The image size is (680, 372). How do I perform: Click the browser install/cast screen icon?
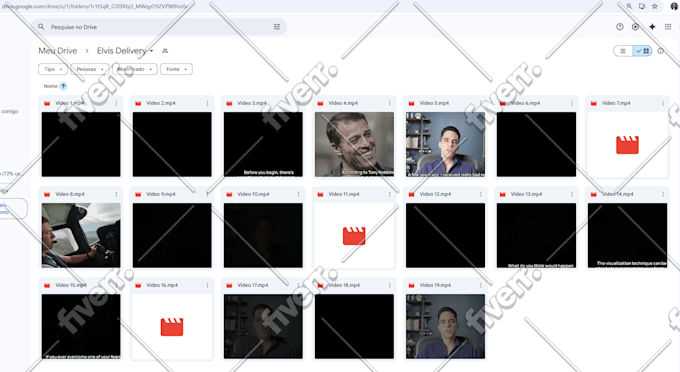point(642,6)
